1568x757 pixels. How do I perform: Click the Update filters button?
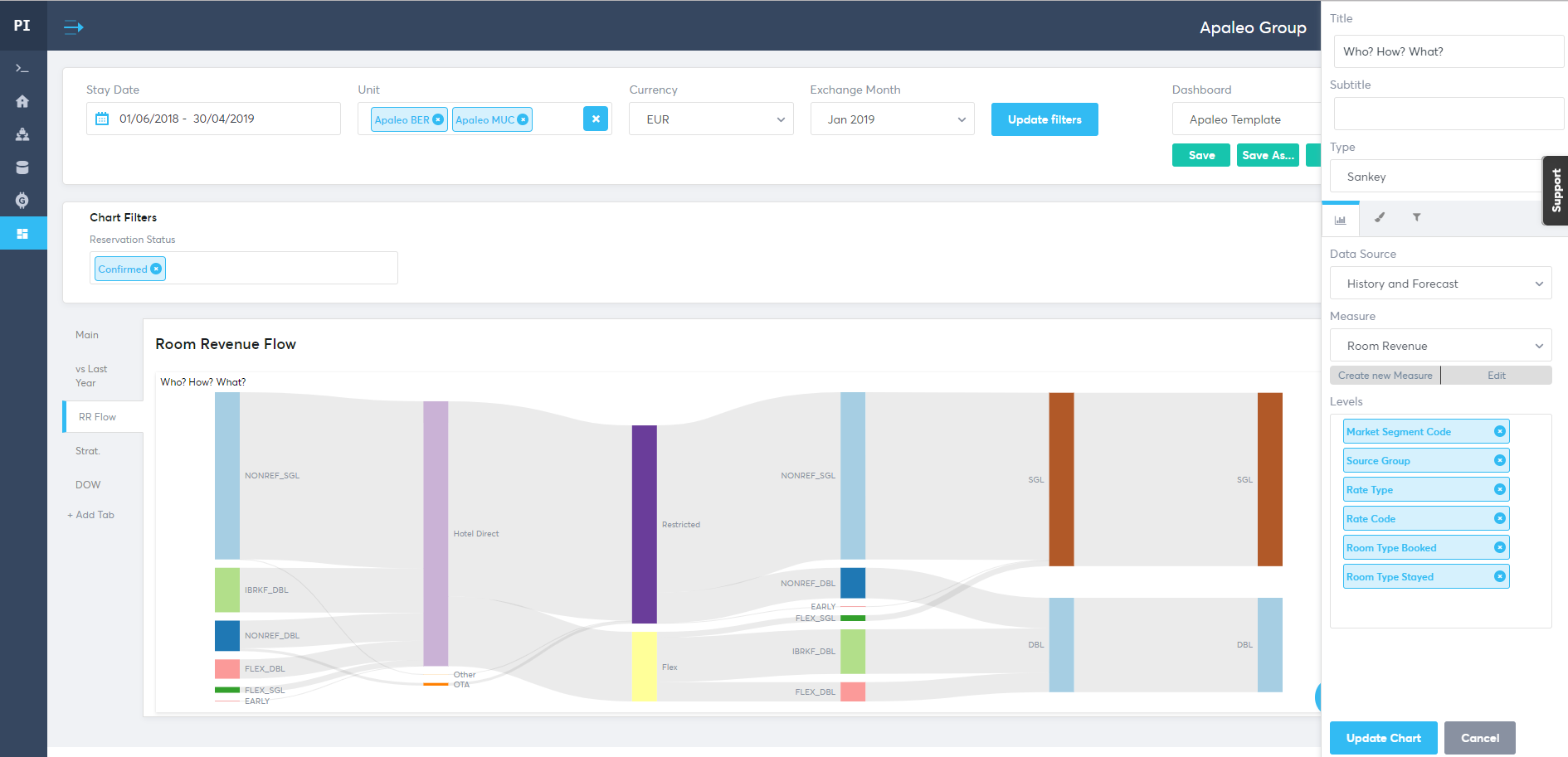click(1045, 119)
